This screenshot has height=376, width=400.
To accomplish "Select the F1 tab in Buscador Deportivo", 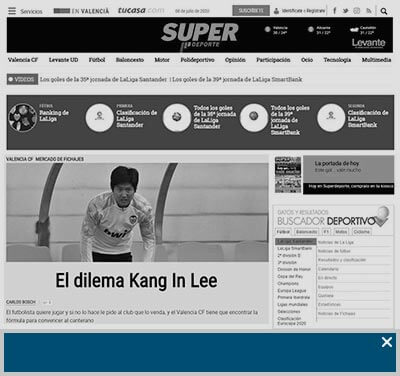I will pyautogui.click(x=326, y=231).
